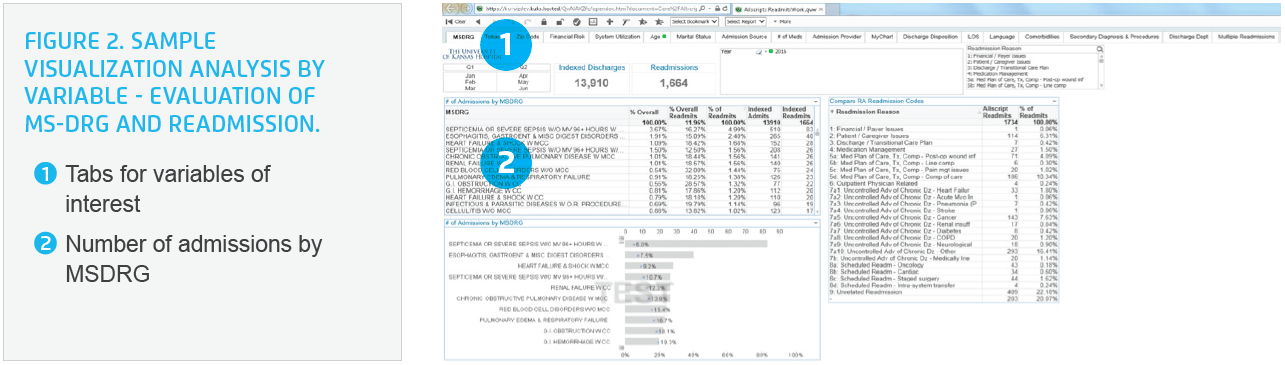This screenshot has width=1285, height=365.
Task: Open the Select Bookmark dropdown
Action: 694,22
